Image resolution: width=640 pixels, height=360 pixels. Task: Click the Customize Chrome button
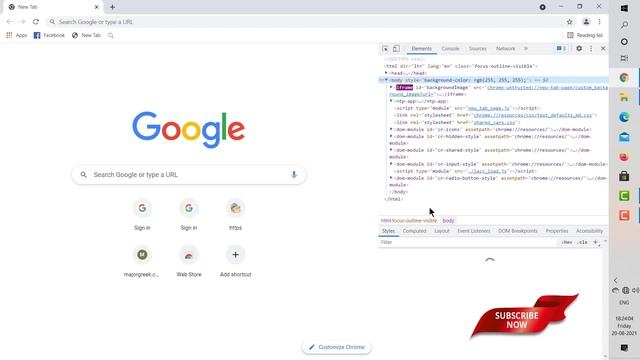(x=336, y=347)
